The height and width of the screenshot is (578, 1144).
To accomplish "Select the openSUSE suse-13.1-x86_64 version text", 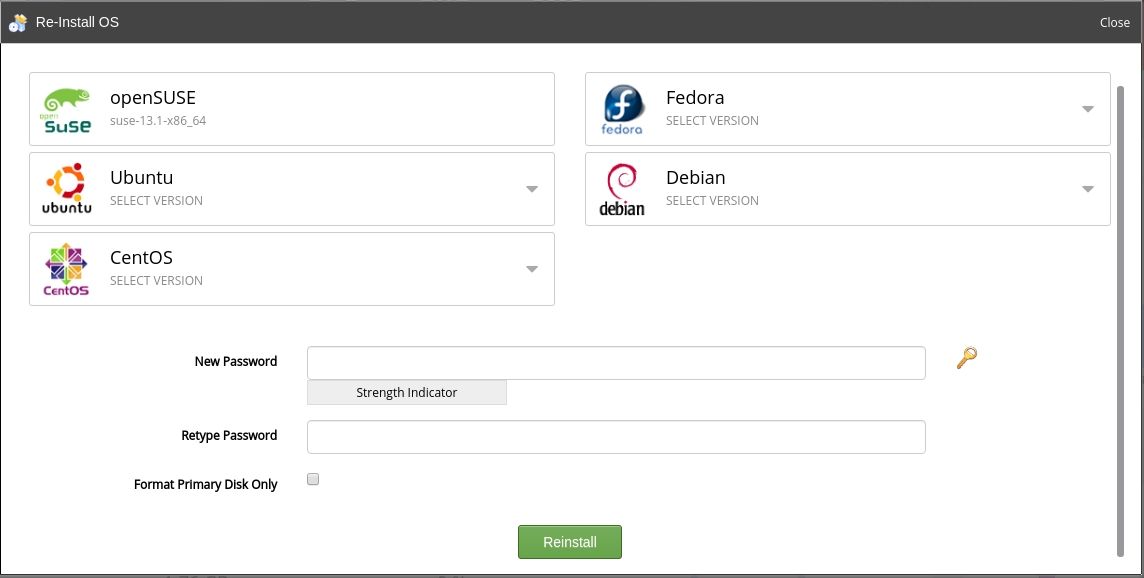I will (158, 121).
